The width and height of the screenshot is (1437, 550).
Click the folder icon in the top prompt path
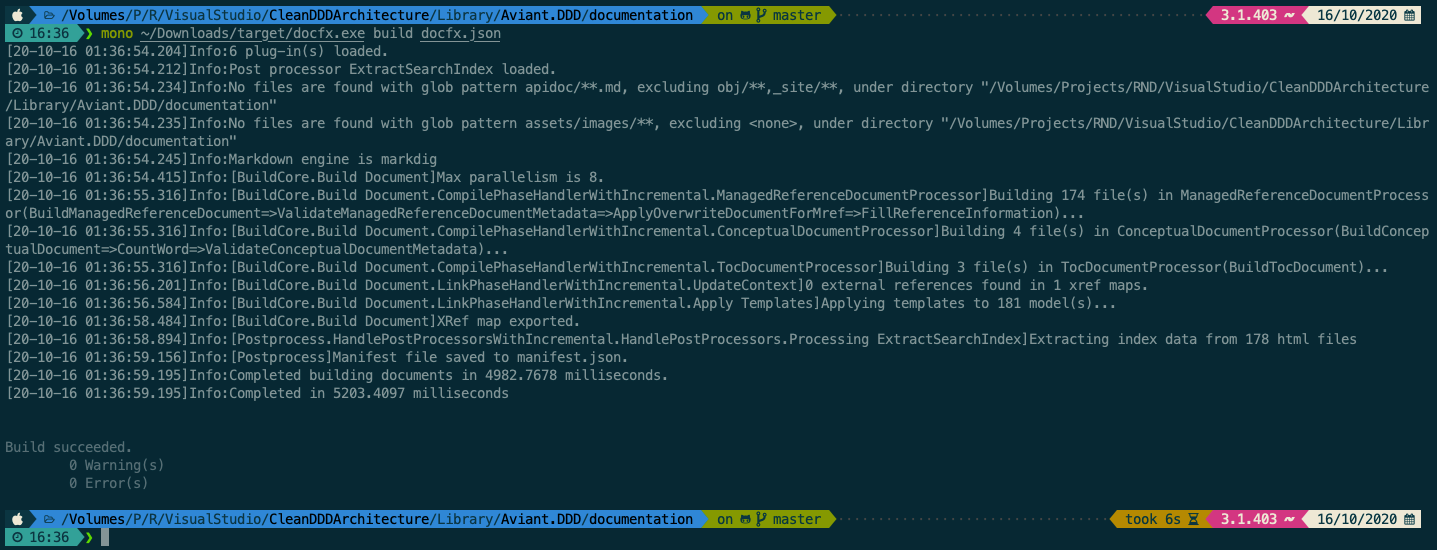pyautogui.click(x=49, y=15)
